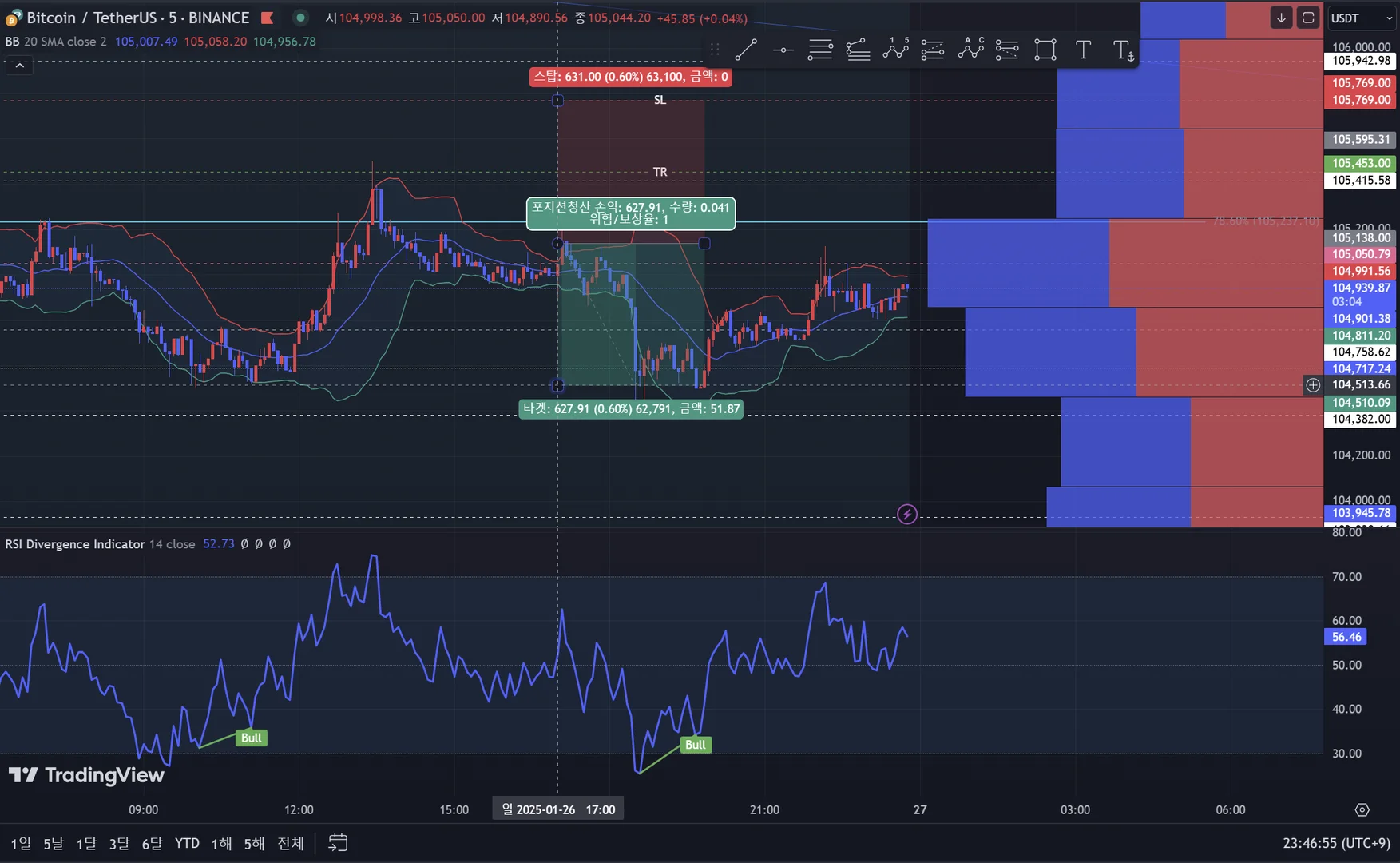This screenshot has width=1400, height=863.
Task: Click the RSI legend value 52.73
Action: [x=219, y=544]
